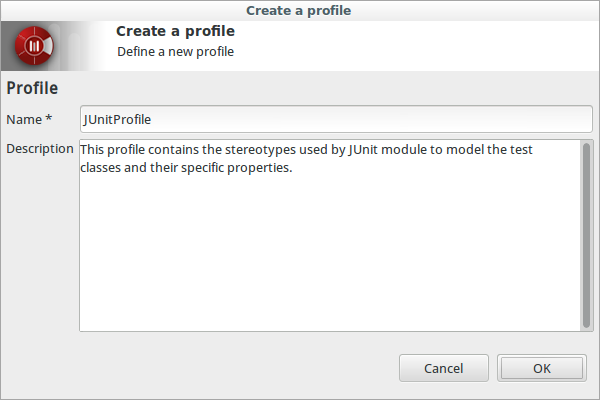This screenshot has height=400, width=600.
Task: Click inside the Description text area
Action: (x=330, y=235)
